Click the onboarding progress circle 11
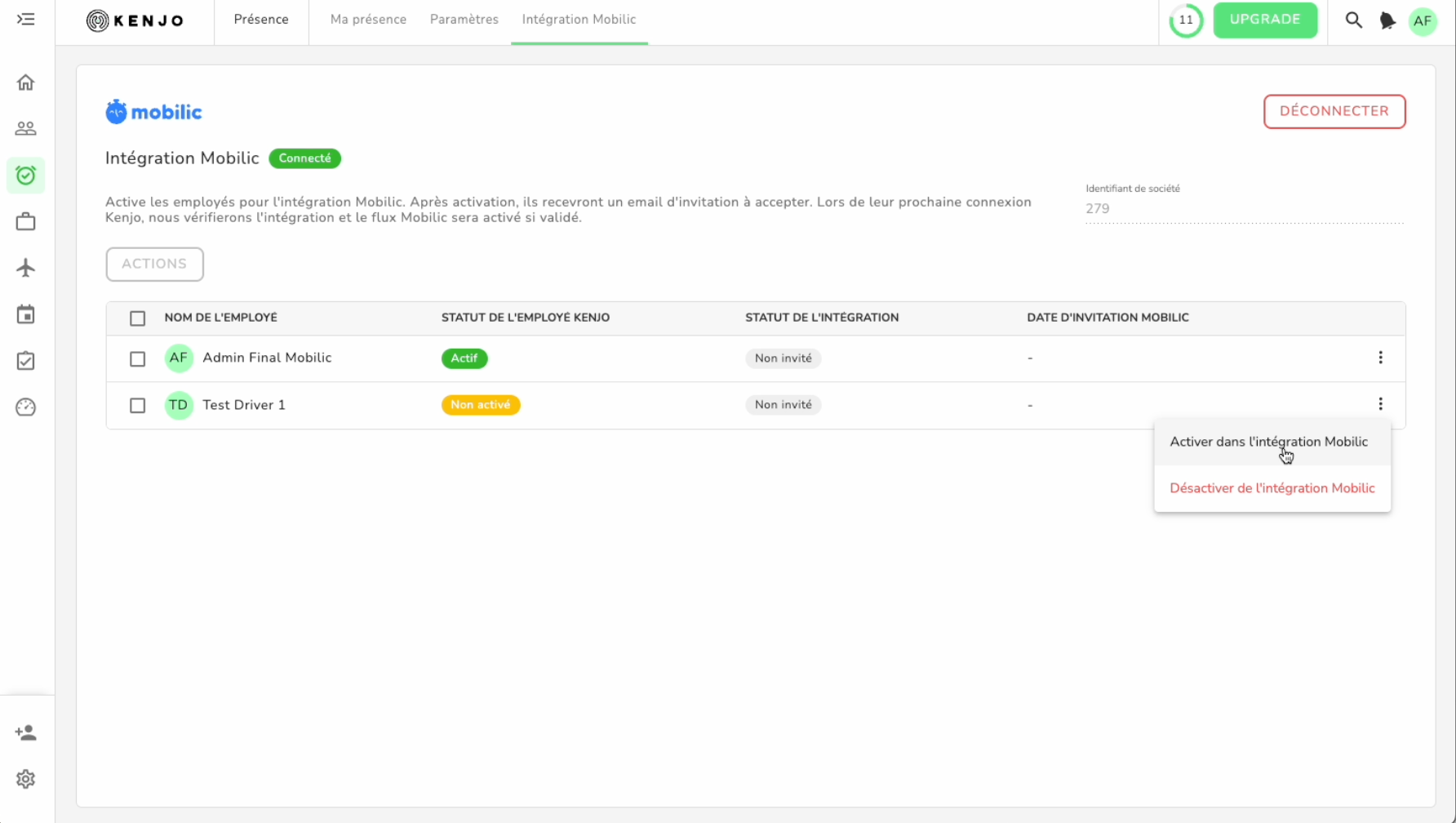Viewport: 1456px width, 823px height. click(1186, 20)
